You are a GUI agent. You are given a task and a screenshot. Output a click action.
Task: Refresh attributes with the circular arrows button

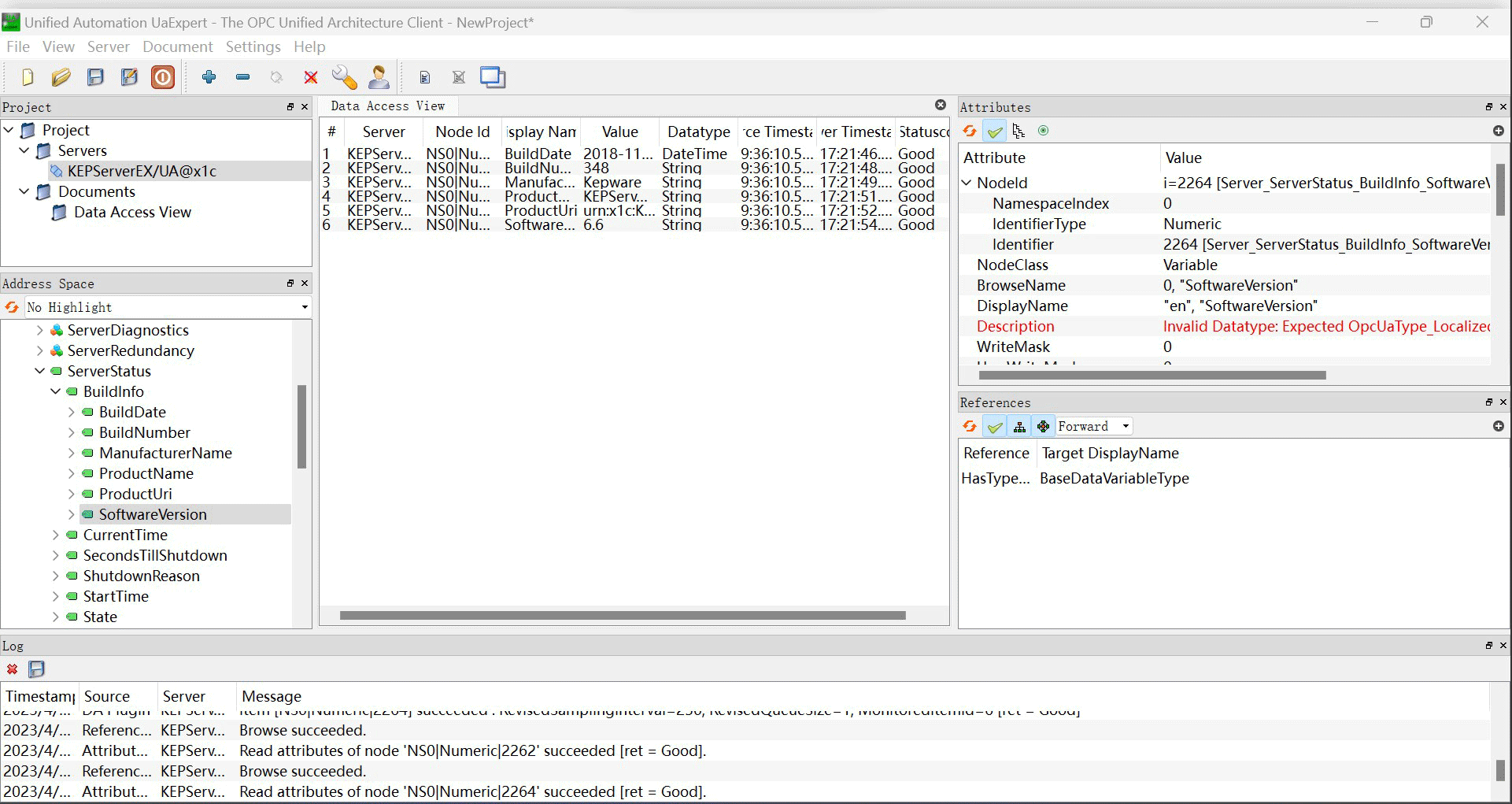[970, 131]
